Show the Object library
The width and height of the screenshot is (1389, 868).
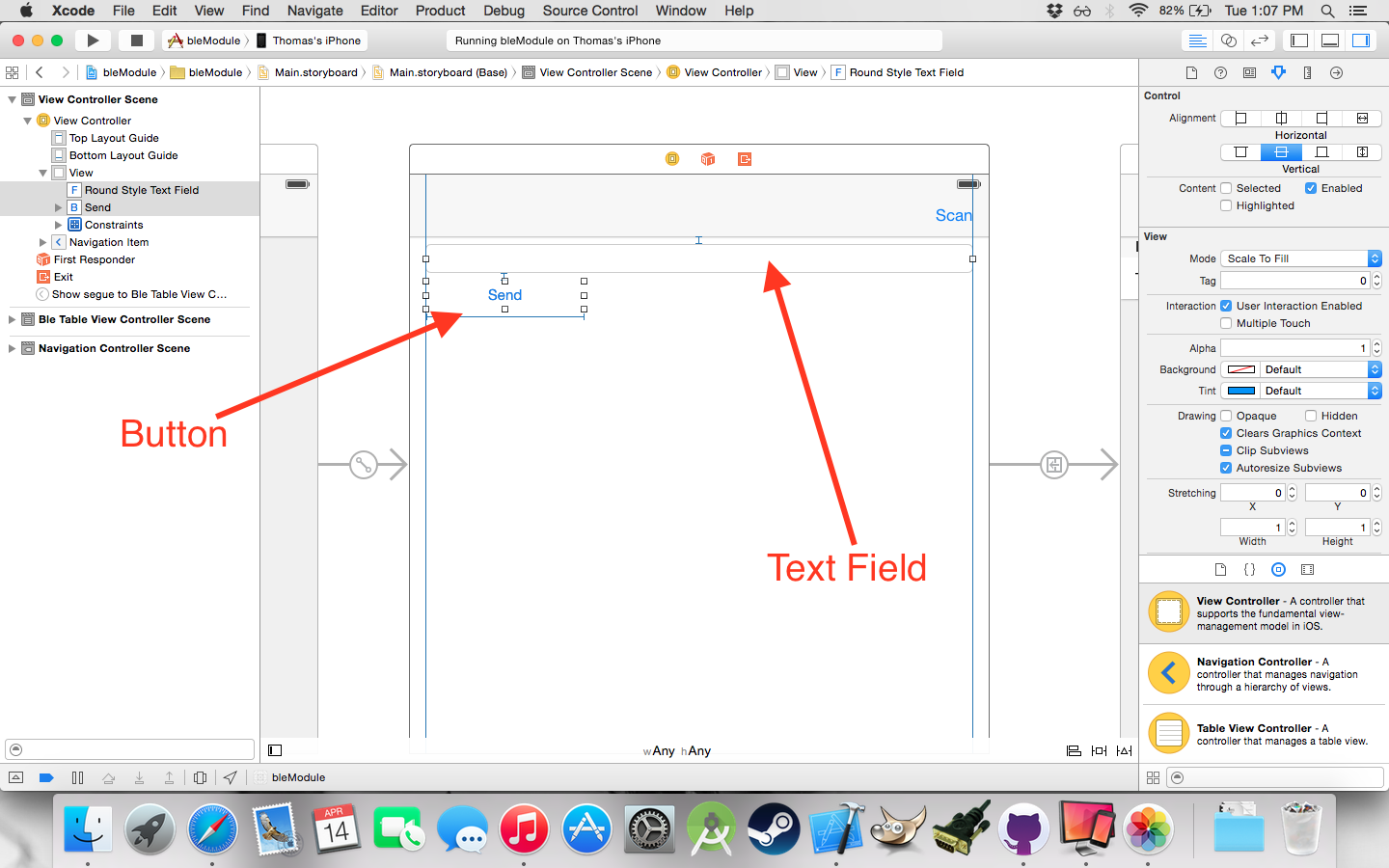(1278, 569)
